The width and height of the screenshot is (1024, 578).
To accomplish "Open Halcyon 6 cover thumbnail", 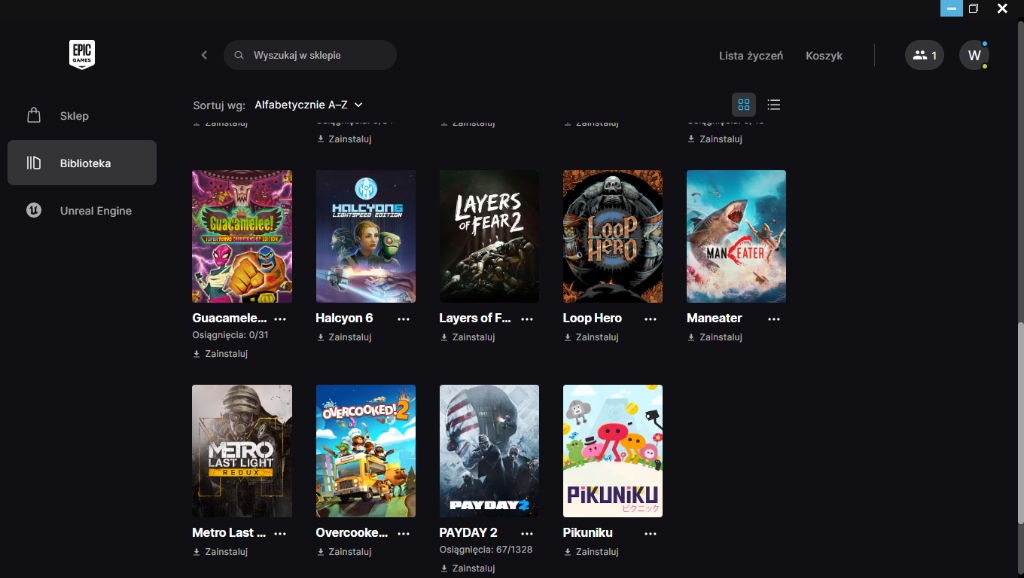I will (x=366, y=236).
